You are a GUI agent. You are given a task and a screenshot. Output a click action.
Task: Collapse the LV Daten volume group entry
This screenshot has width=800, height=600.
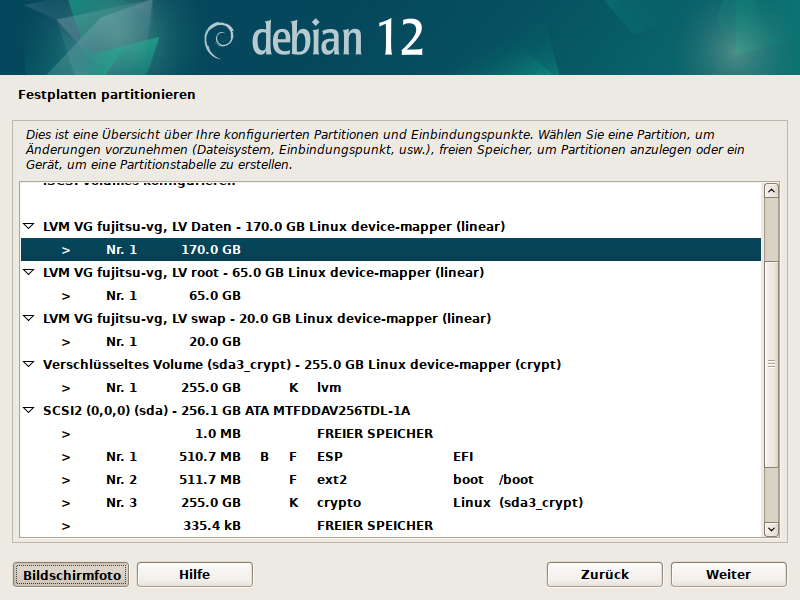tap(28, 227)
